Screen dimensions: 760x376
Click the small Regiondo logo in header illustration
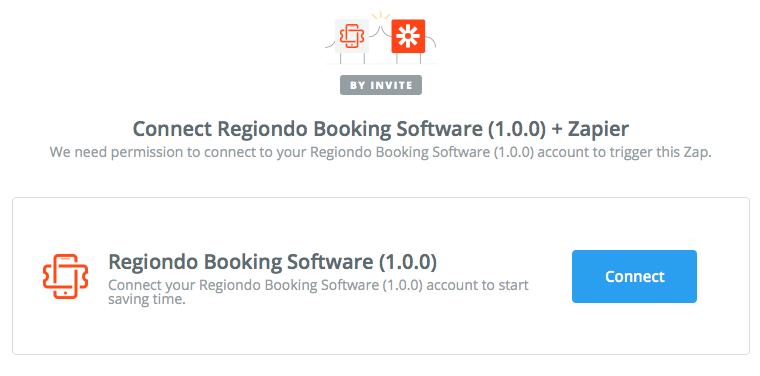[x=352, y=36]
